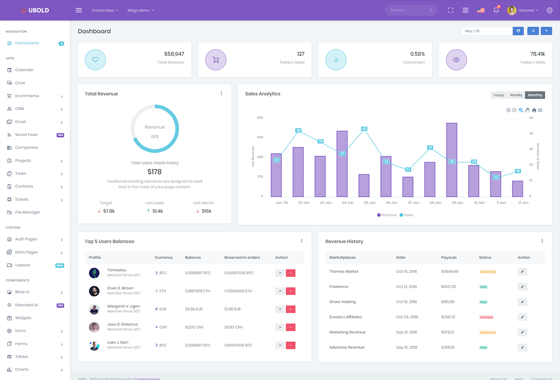Viewport: 560px width, 380px height.
Task: Open Social Feed in sidebar
Action: point(35,135)
